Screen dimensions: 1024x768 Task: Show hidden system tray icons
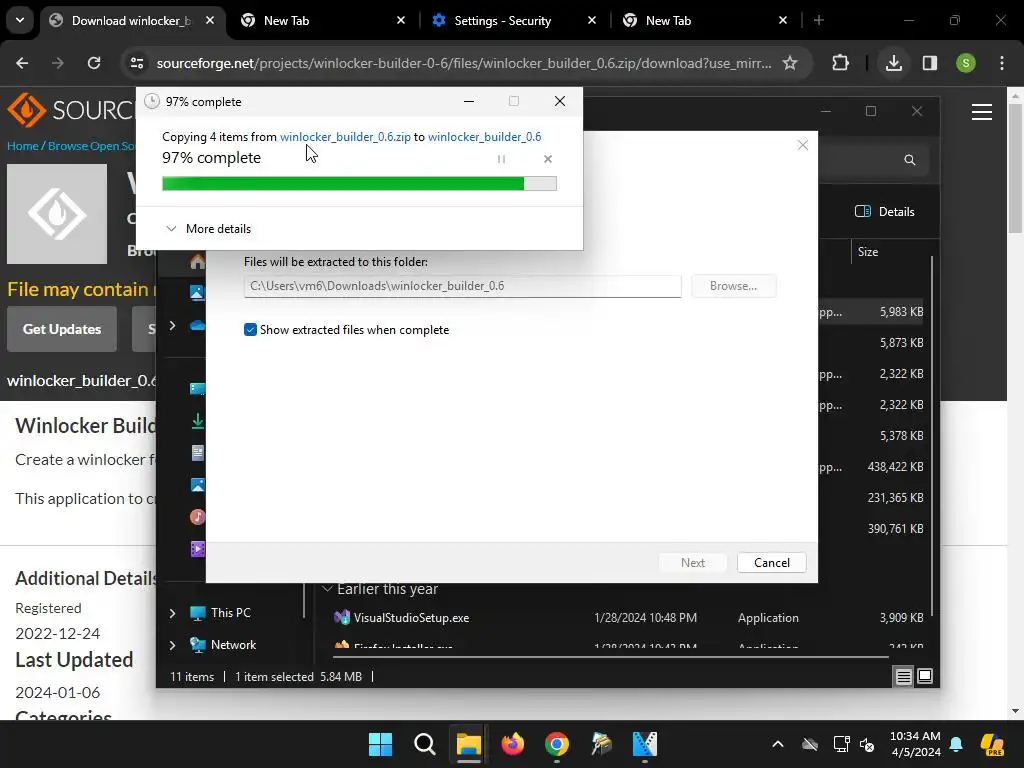(777, 744)
